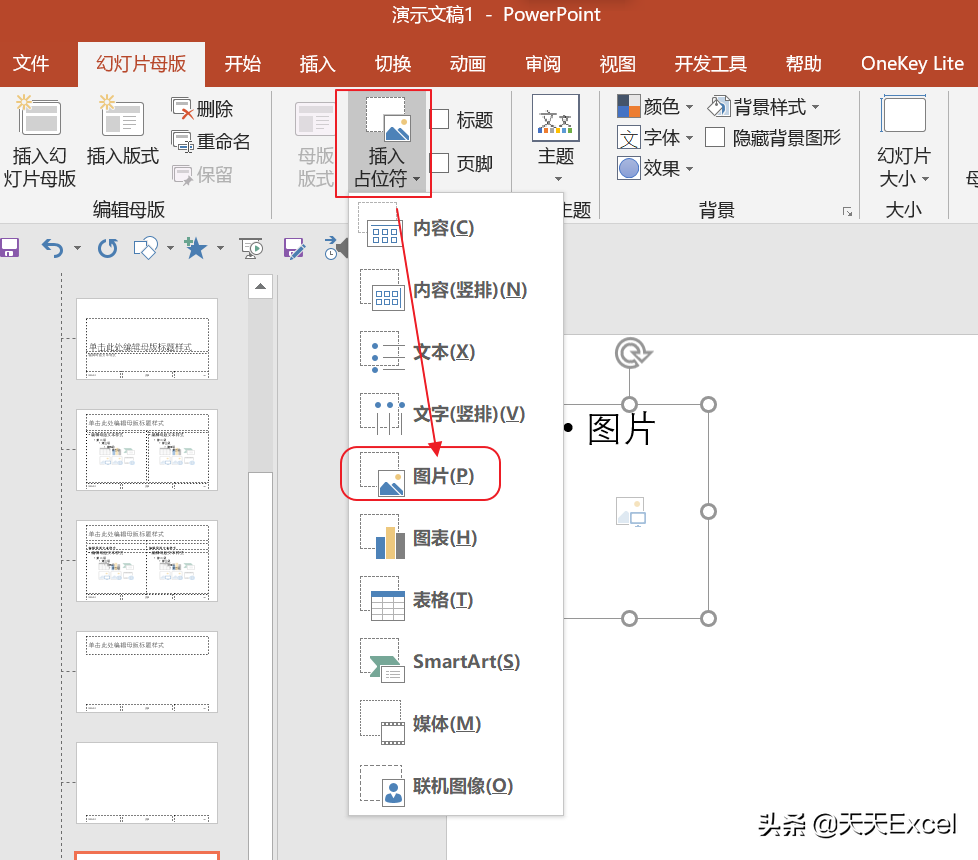Expand the Fonts (字体) dropdown
This screenshot has height=860, width=978.
(656, 137)
